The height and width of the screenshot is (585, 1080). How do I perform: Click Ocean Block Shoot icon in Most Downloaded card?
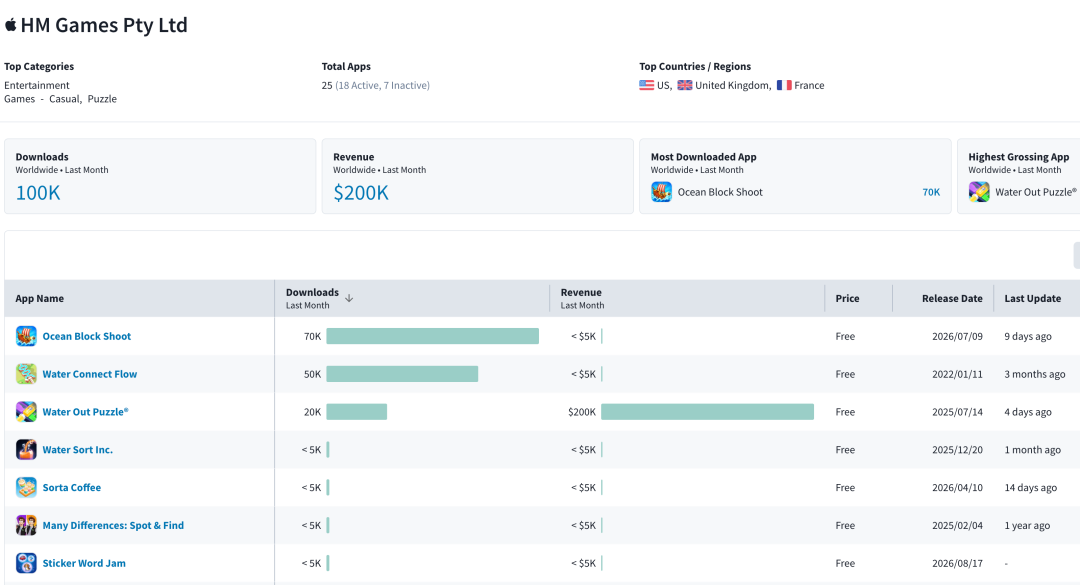click(x=661, y=192)
